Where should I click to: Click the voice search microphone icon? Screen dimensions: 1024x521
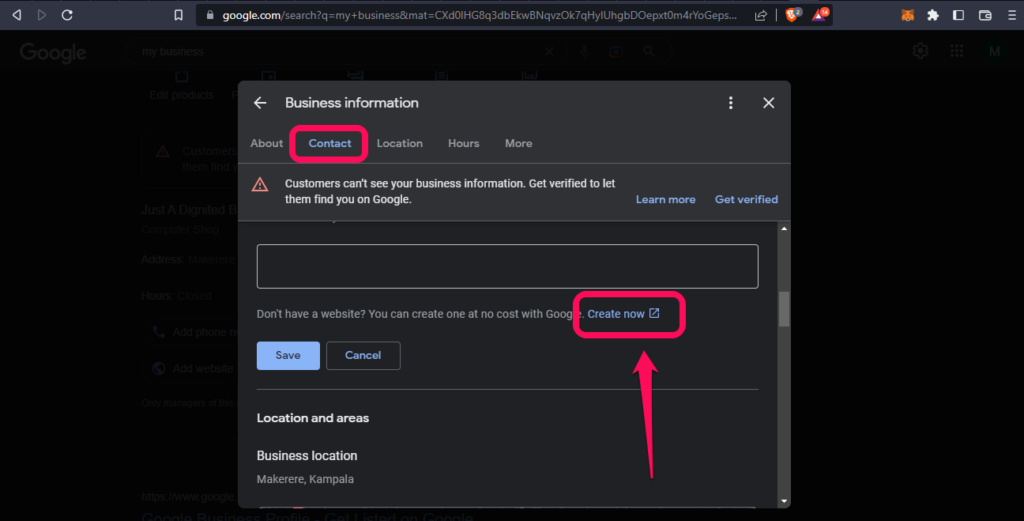(x=584, y=51)
